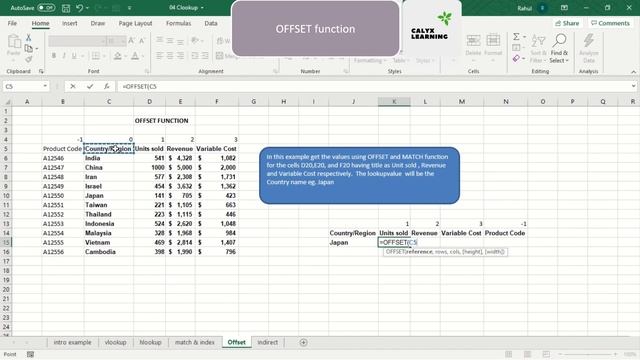
Task: Confirm formula with the checkmark icon
Action: (x=90, y=86)
